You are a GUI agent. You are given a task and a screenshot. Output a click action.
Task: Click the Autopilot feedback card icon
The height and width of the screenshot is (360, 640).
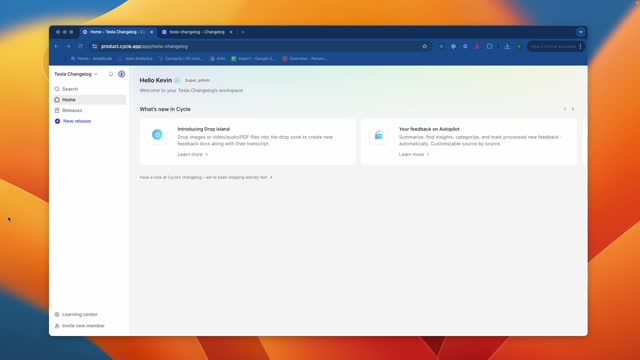[378, 135]
